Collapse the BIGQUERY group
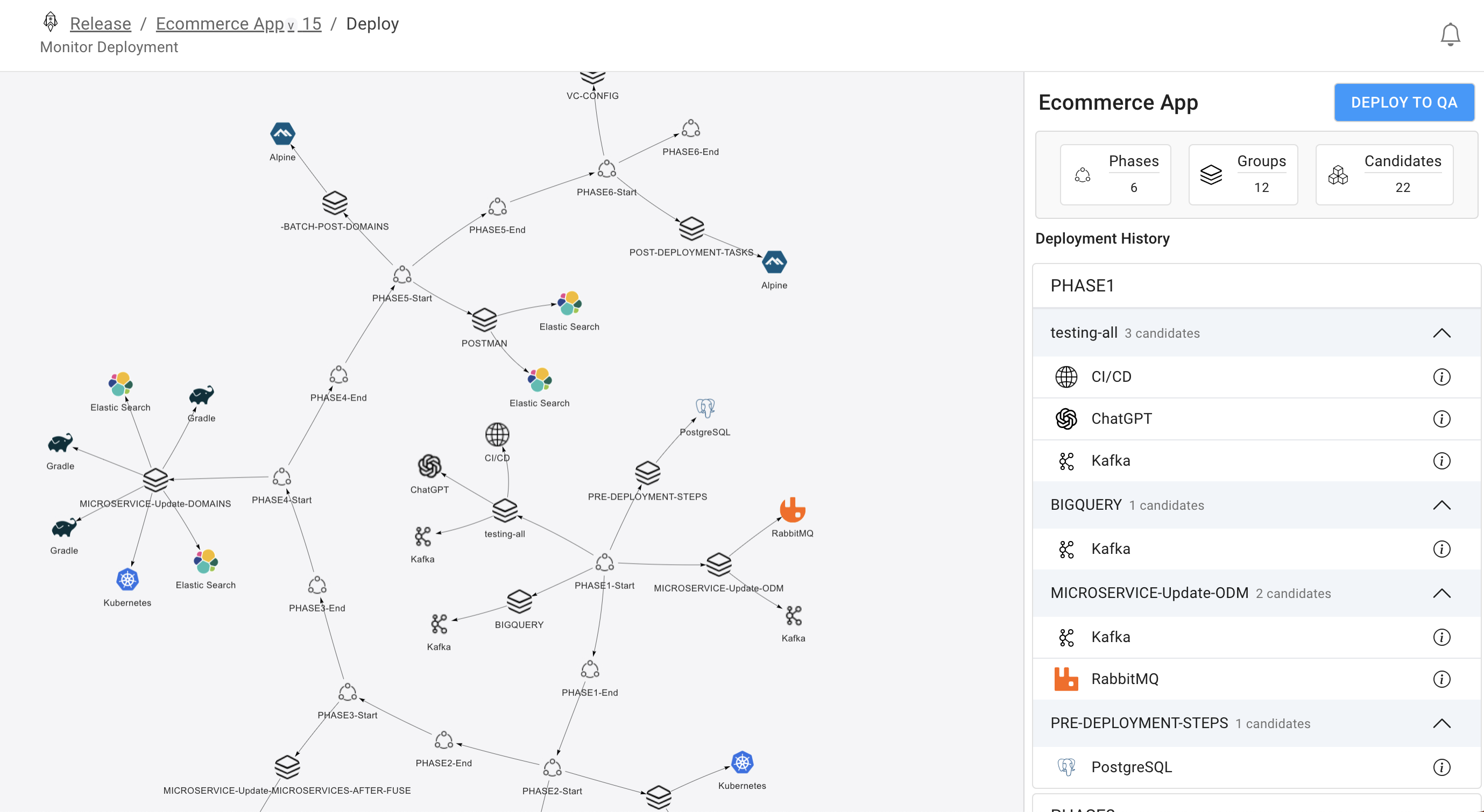This screenshot has width=1484, height=812. pyautogui.click(x=1441, y=505)
